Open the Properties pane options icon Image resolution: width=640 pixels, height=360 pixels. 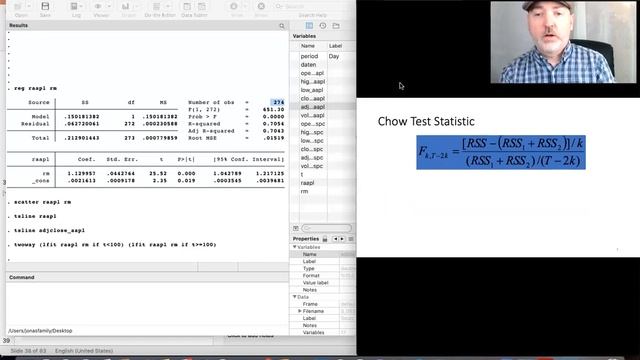pyautogui.click(x=351, y=239)
